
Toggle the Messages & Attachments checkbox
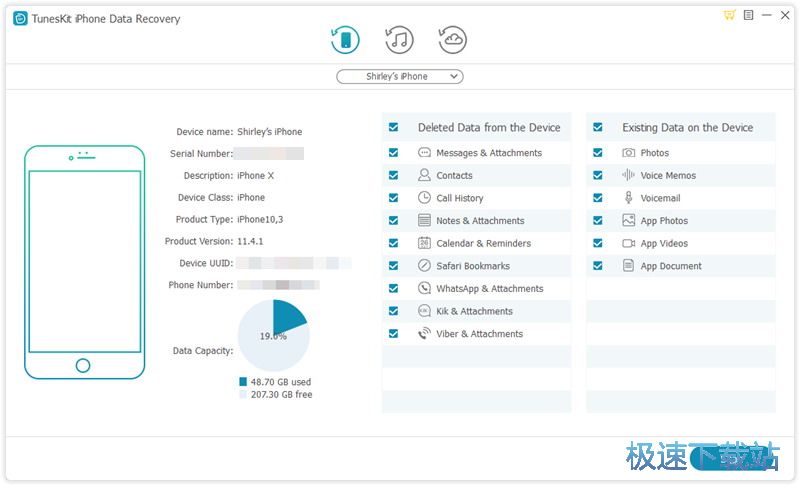pos(393,152)
